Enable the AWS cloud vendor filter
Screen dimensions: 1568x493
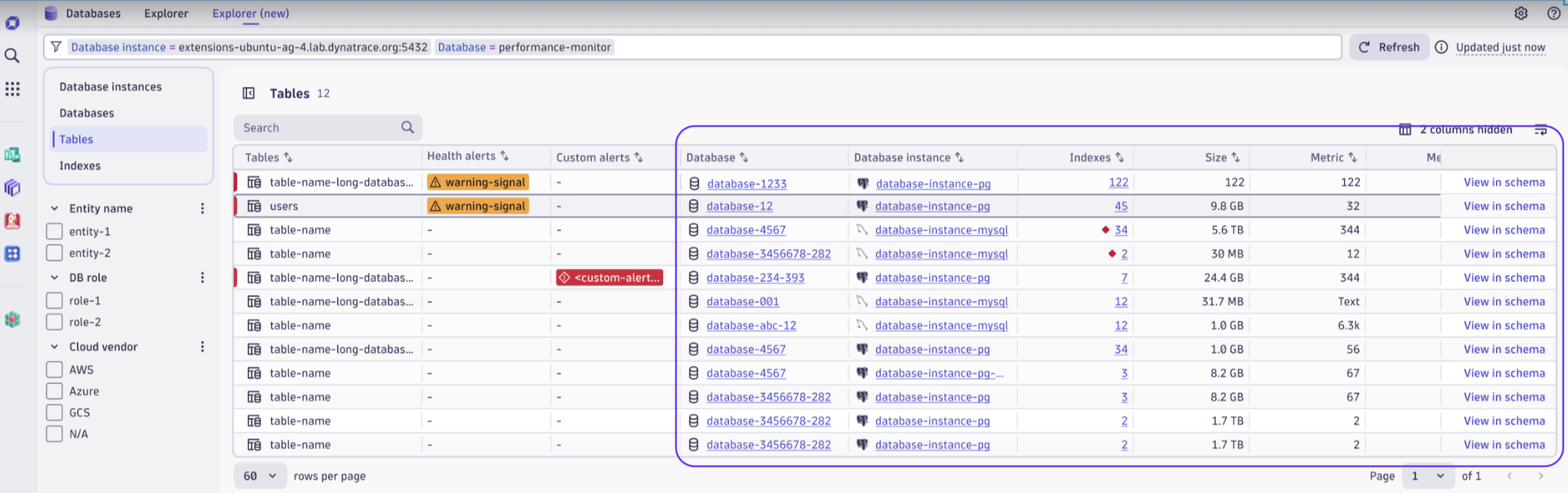tap(54, 369)
